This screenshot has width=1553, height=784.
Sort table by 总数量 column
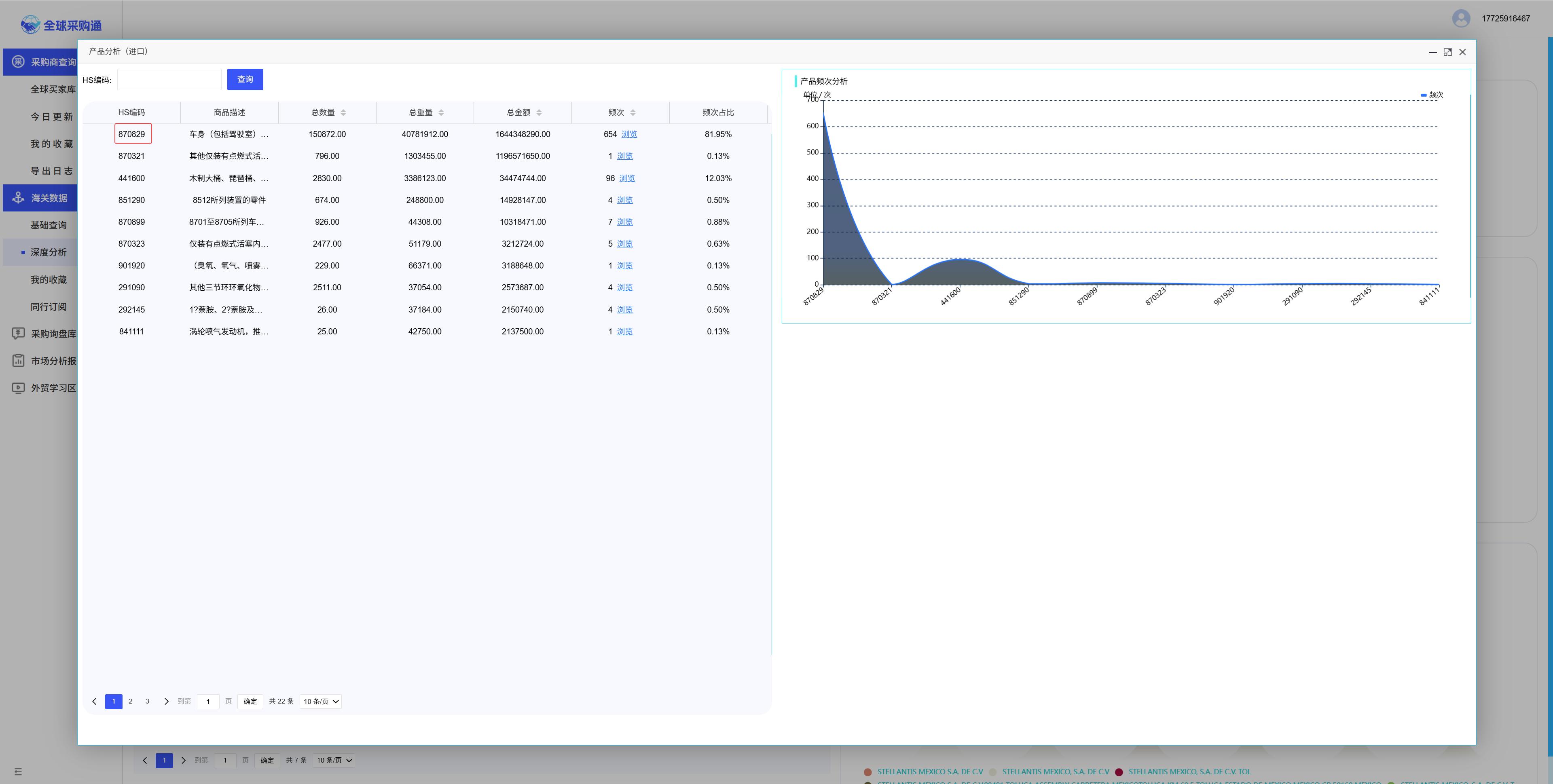343,113
